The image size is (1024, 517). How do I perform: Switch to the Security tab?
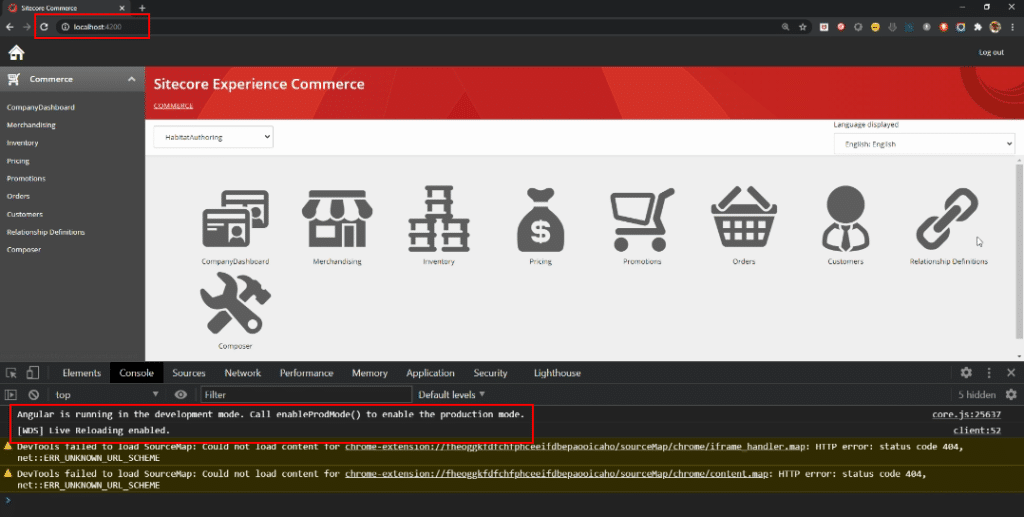point(490,373)
